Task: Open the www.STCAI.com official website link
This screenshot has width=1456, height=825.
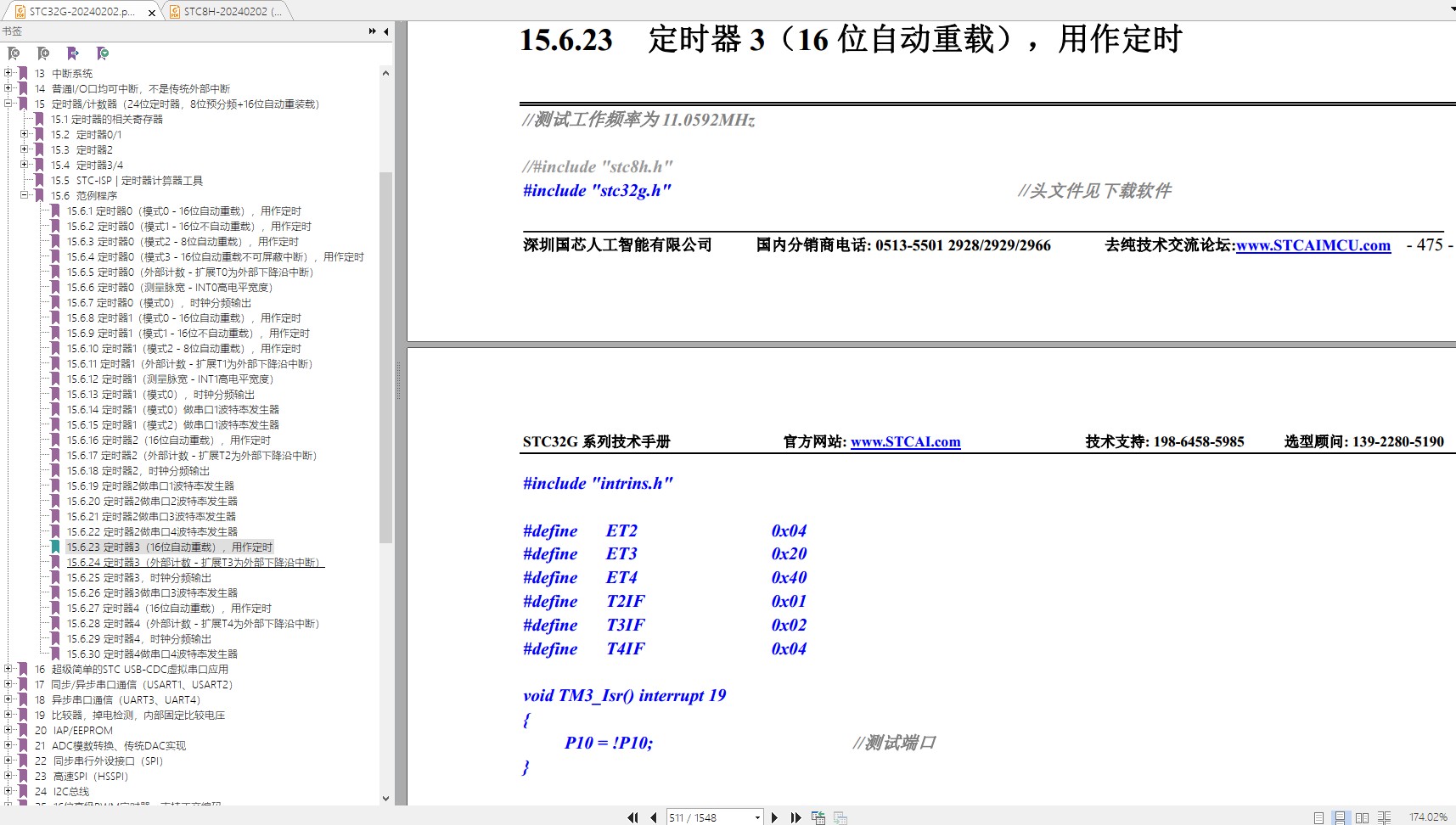Action: point(906,441)
